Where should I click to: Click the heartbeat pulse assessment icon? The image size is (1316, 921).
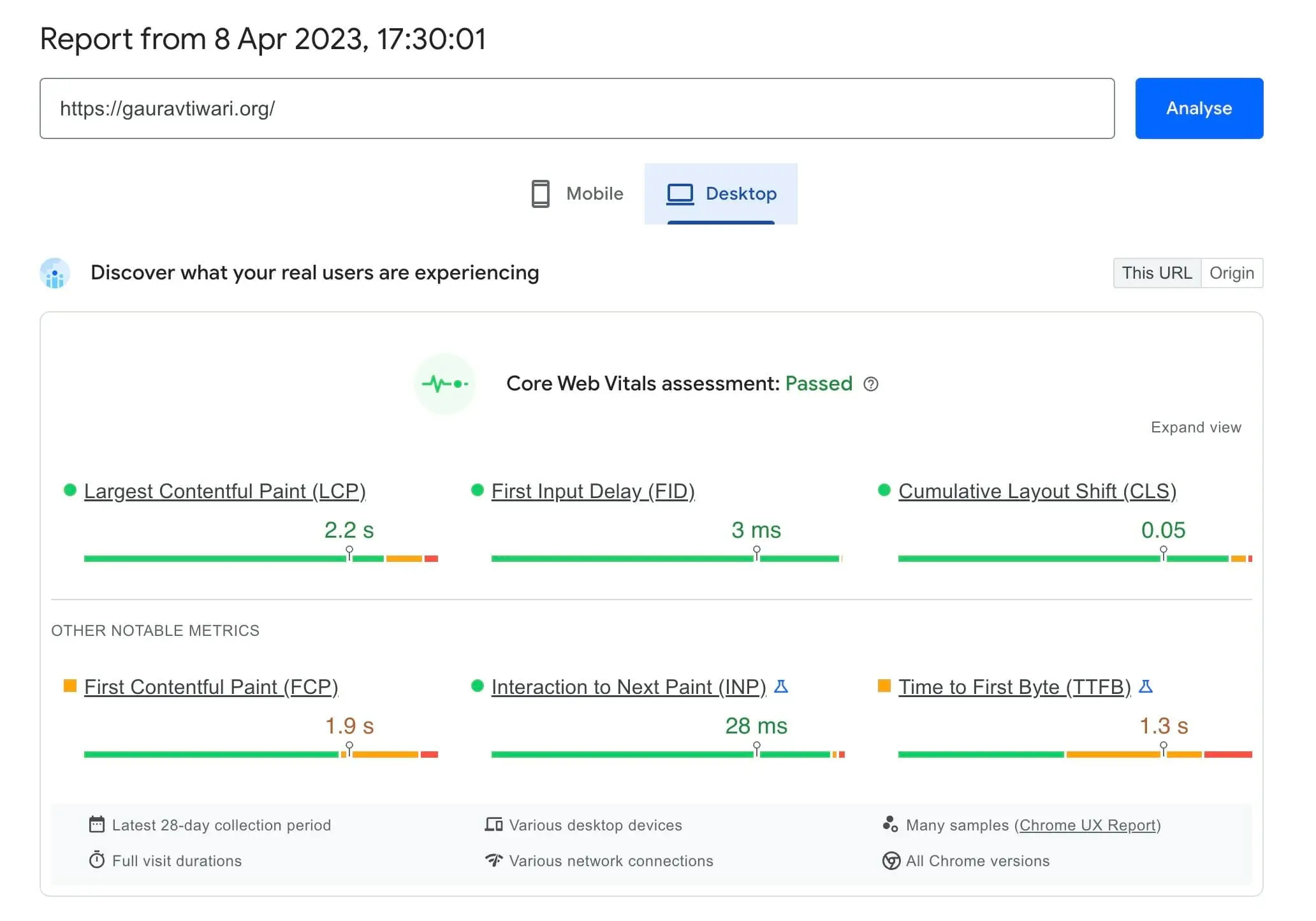coord(444,384)
